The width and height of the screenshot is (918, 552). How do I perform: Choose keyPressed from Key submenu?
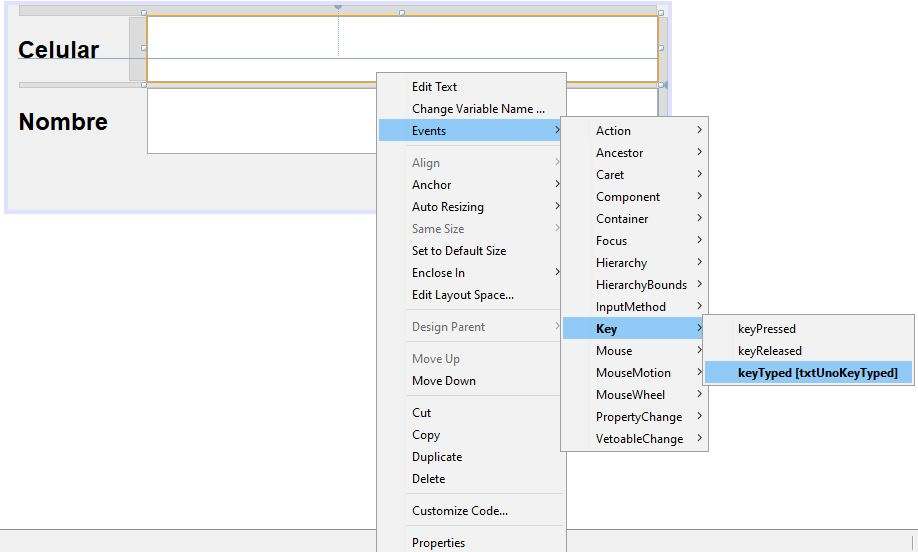click(x=766, y=329)
